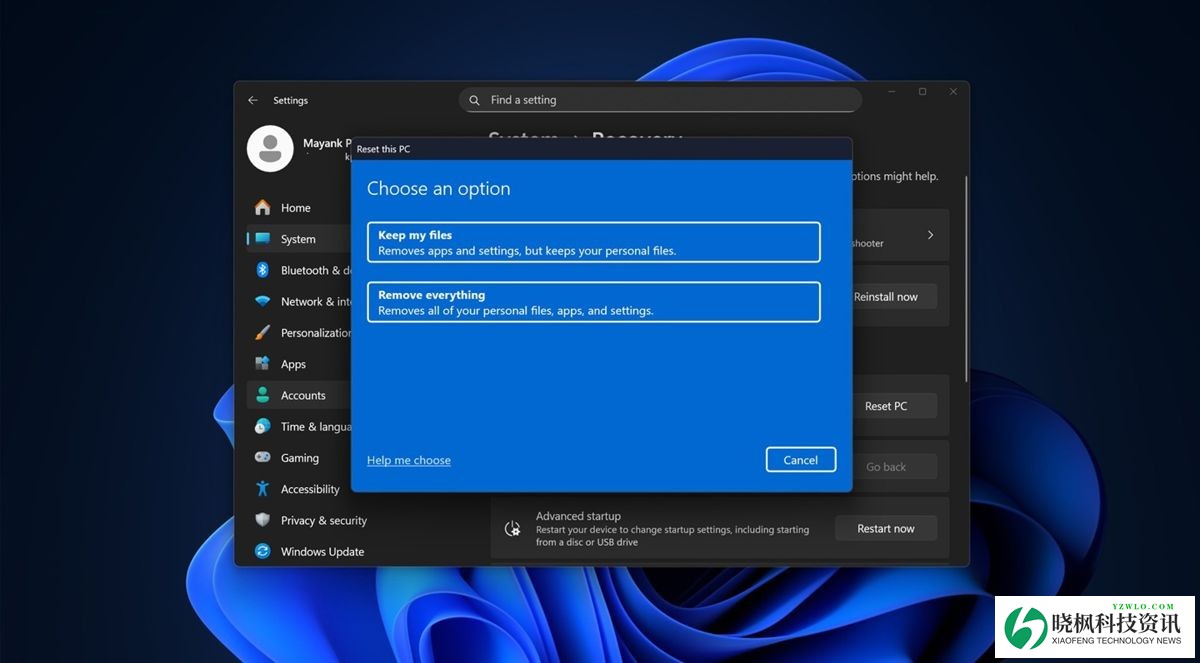The height and width of the screenshot is (663, 1200).
Task: Select the Gaming controller icon
Action: (x=262, y=457)
